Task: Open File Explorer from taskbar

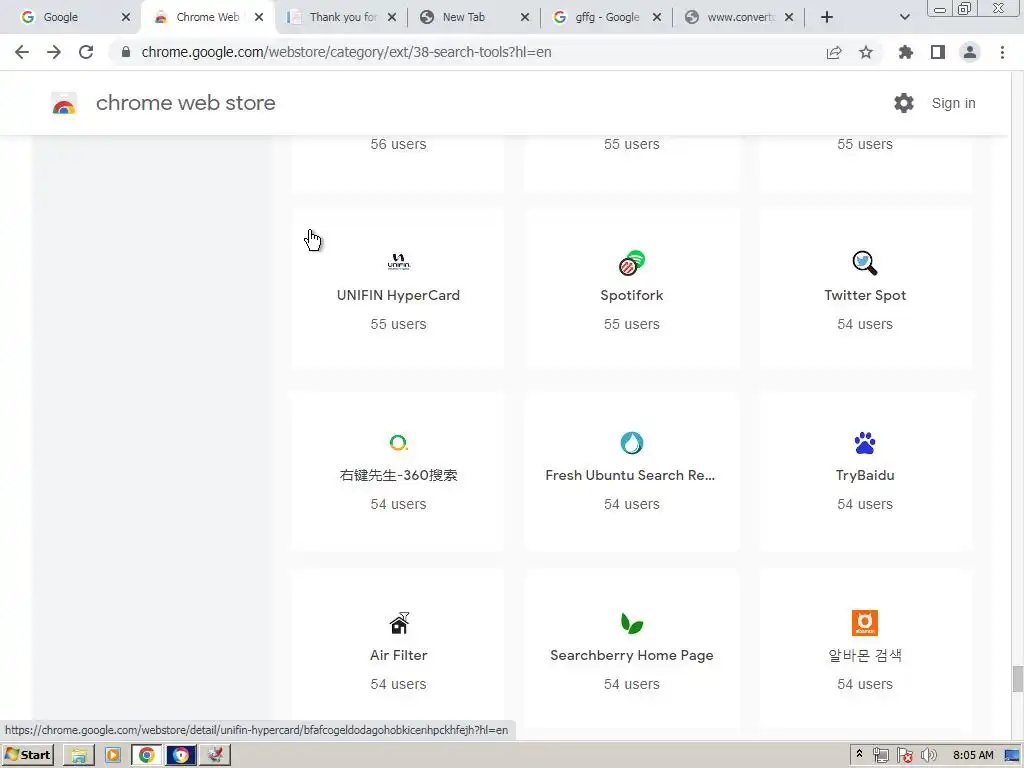Action: [79, 755]
